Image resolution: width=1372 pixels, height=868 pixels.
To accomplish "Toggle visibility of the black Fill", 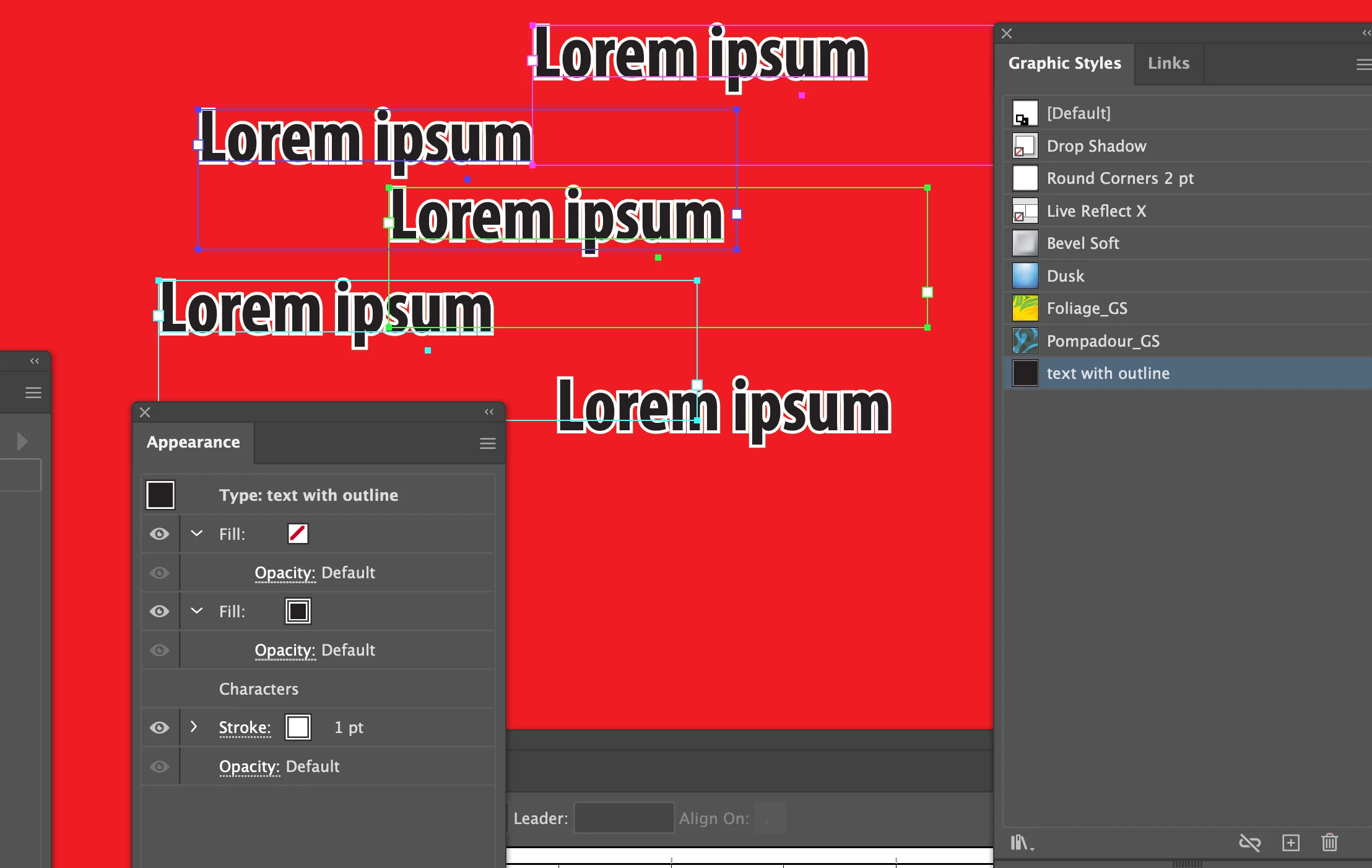I will (x=160, y=611).
